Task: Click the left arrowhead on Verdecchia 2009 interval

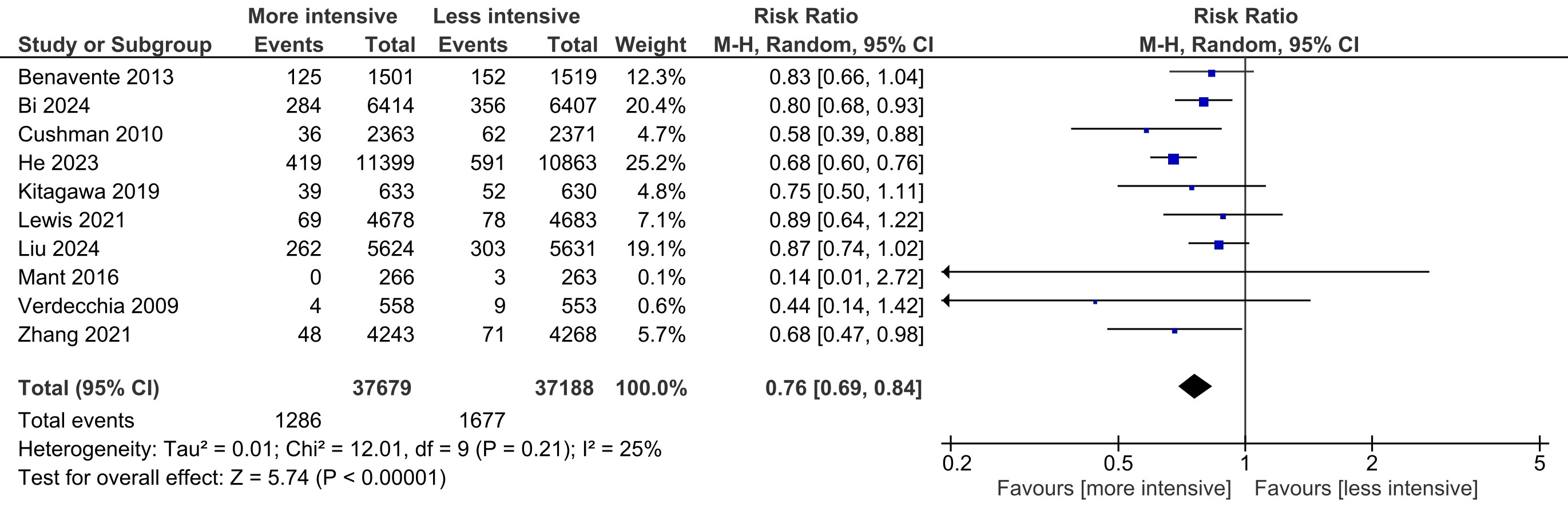Action: pos(946,301)
